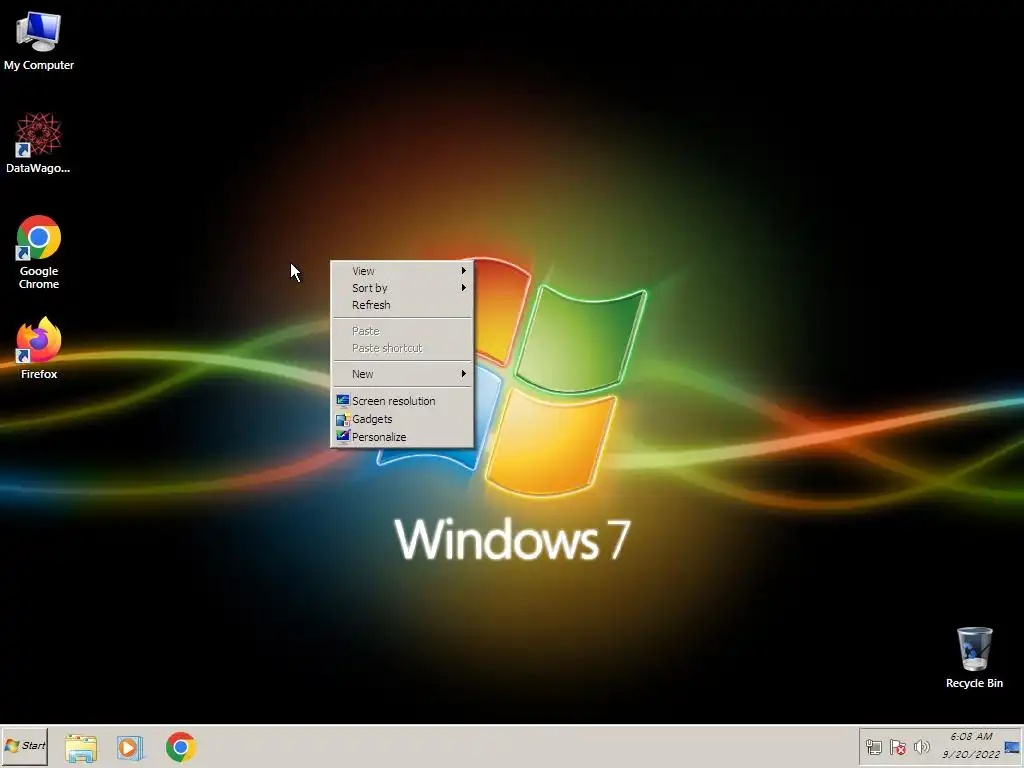The image size is (1024, 768).
Task: Choose Refresh in the context menu
Action: coord(402,304)
